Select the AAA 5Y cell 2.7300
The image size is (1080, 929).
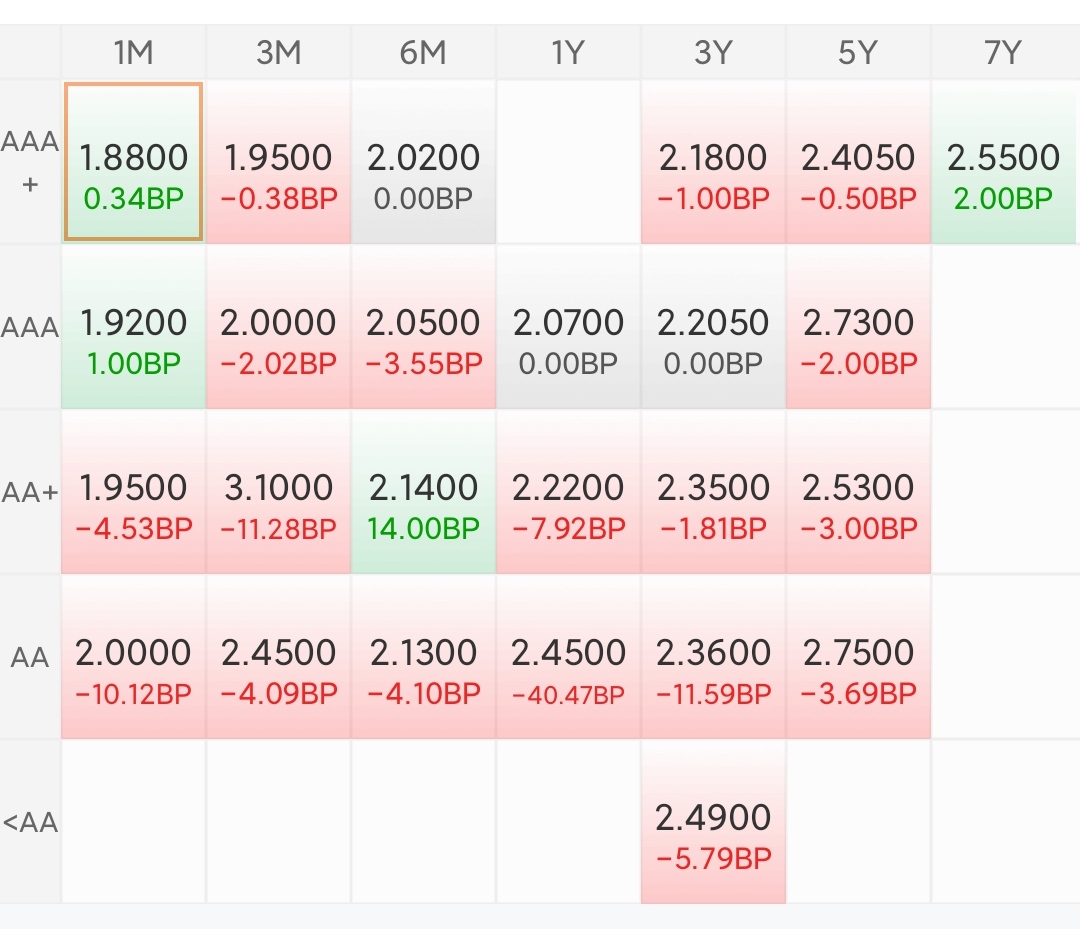point(858,327)
